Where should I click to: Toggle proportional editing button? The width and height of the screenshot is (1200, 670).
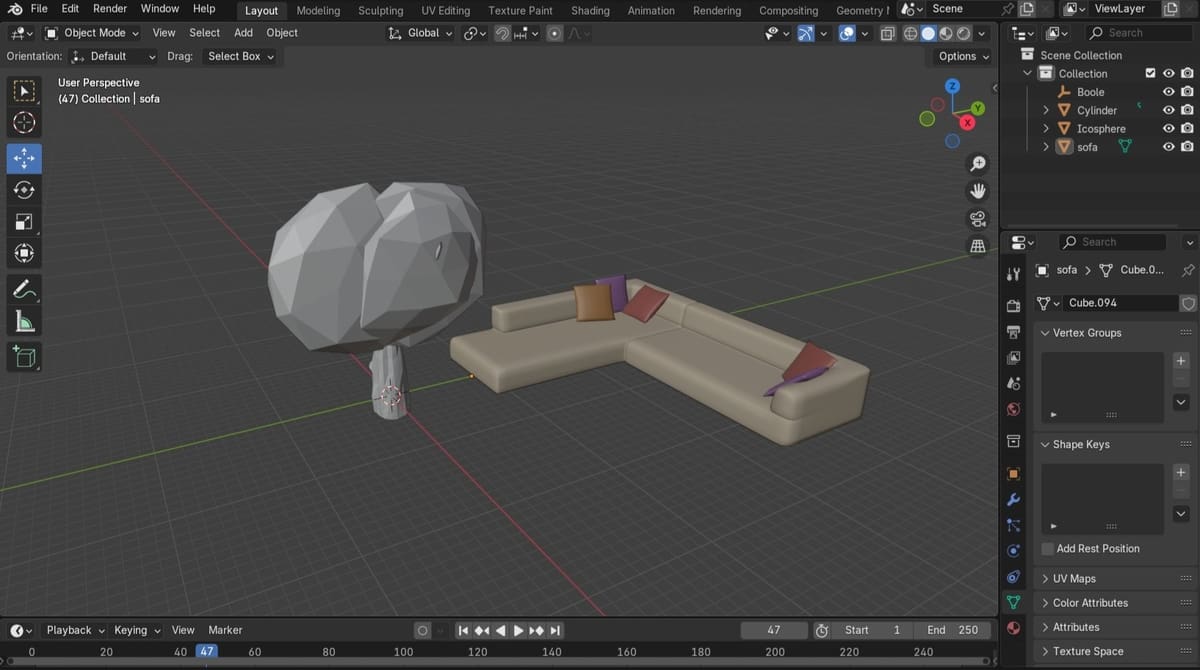(x=554, y=33)
